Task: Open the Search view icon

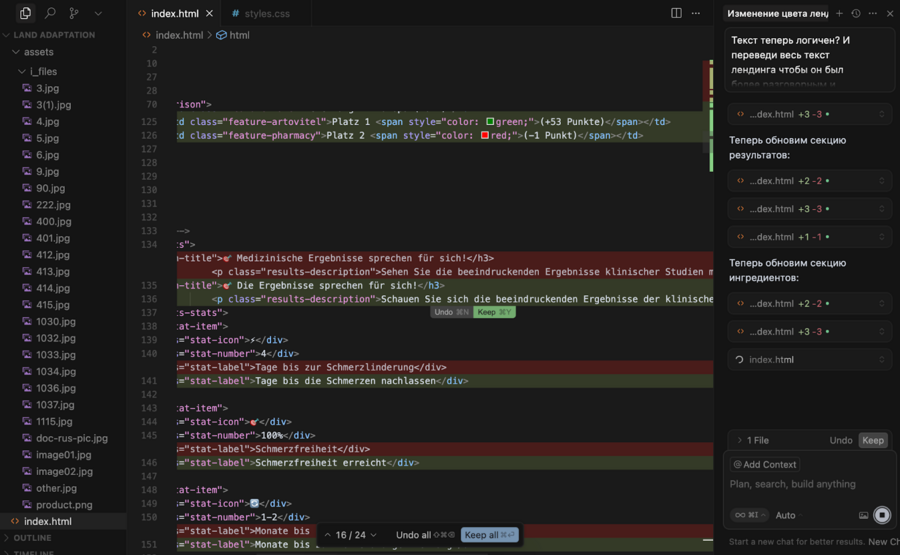Action: tap(50, 13)
